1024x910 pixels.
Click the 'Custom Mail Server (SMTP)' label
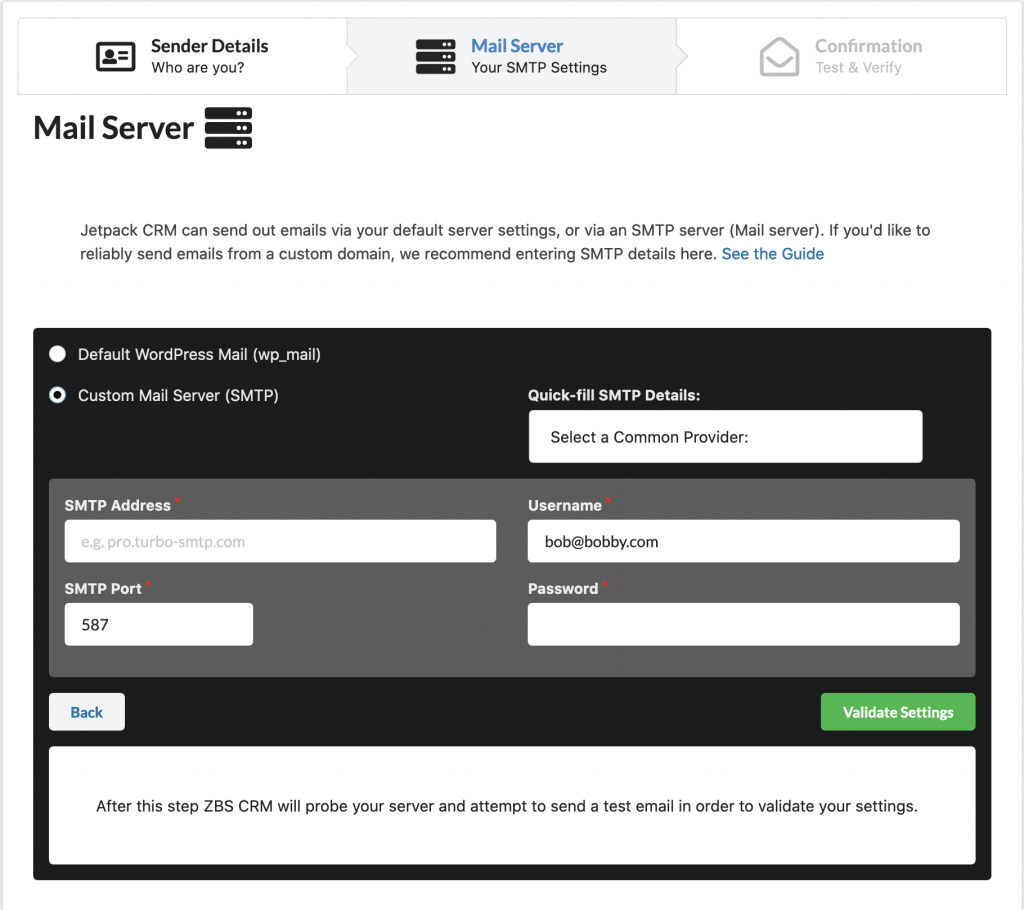pos(178,395)
